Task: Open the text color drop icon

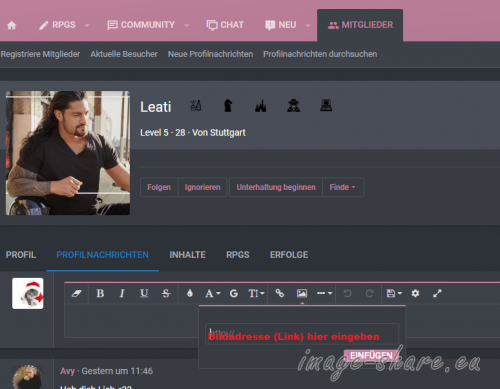Action: (x=190, y=293)
